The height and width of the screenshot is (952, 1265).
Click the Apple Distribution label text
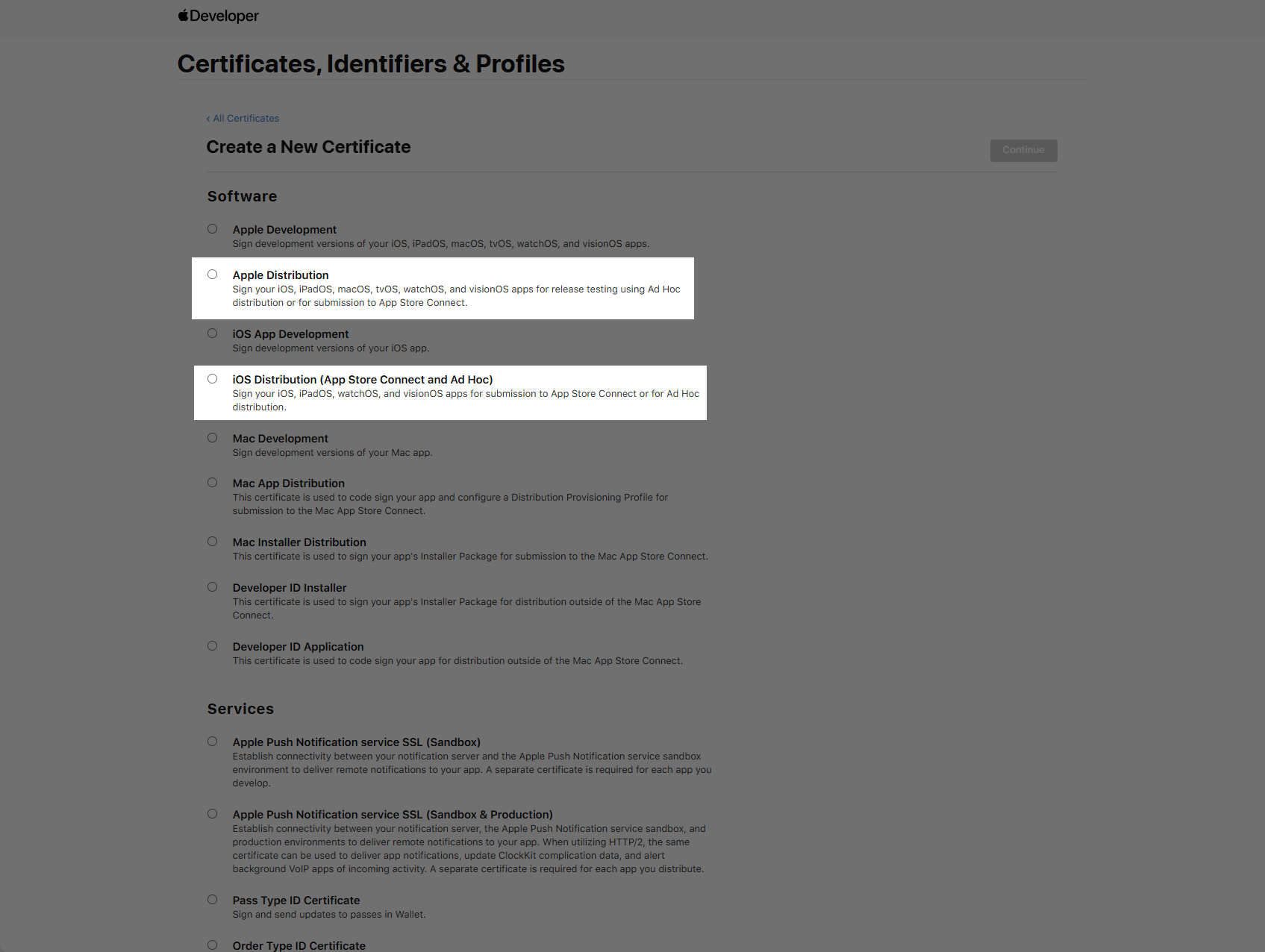pyautogui.click(x=281, y=275)
